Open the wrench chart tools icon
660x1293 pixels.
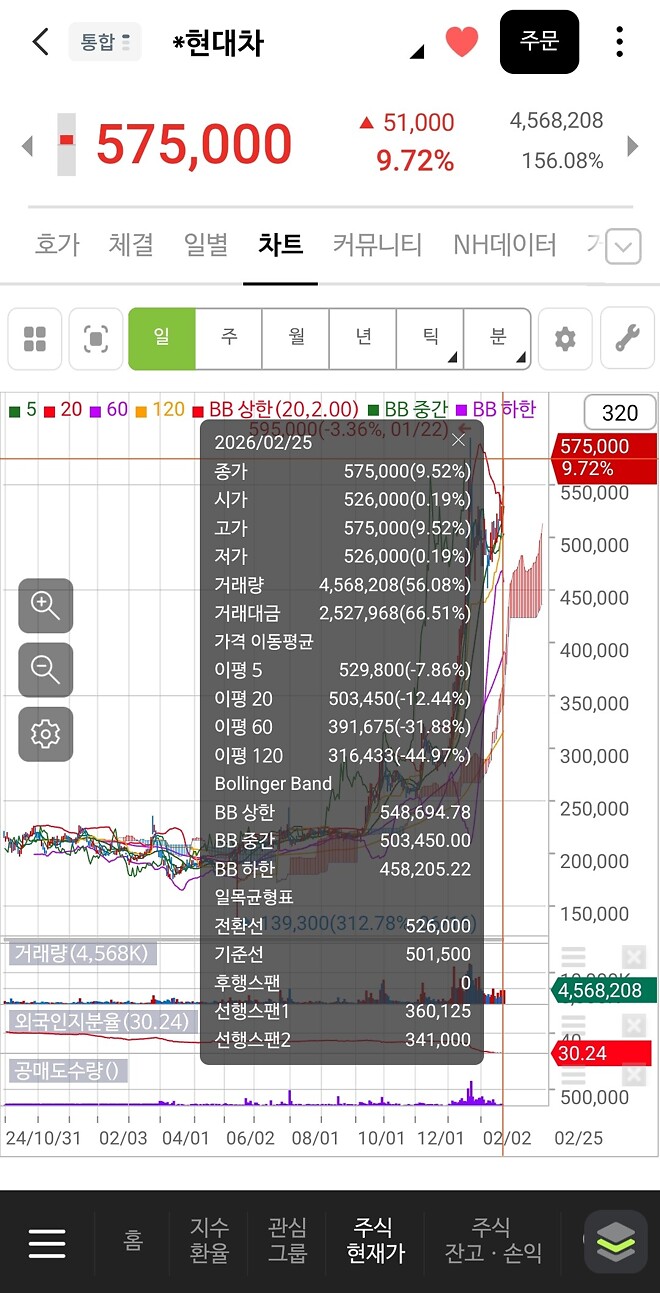tap(627, 339)
